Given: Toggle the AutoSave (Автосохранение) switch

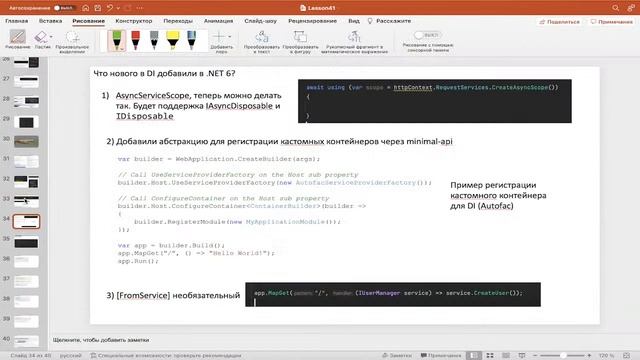Looking at the screenshot, I should tap(64, 8).
